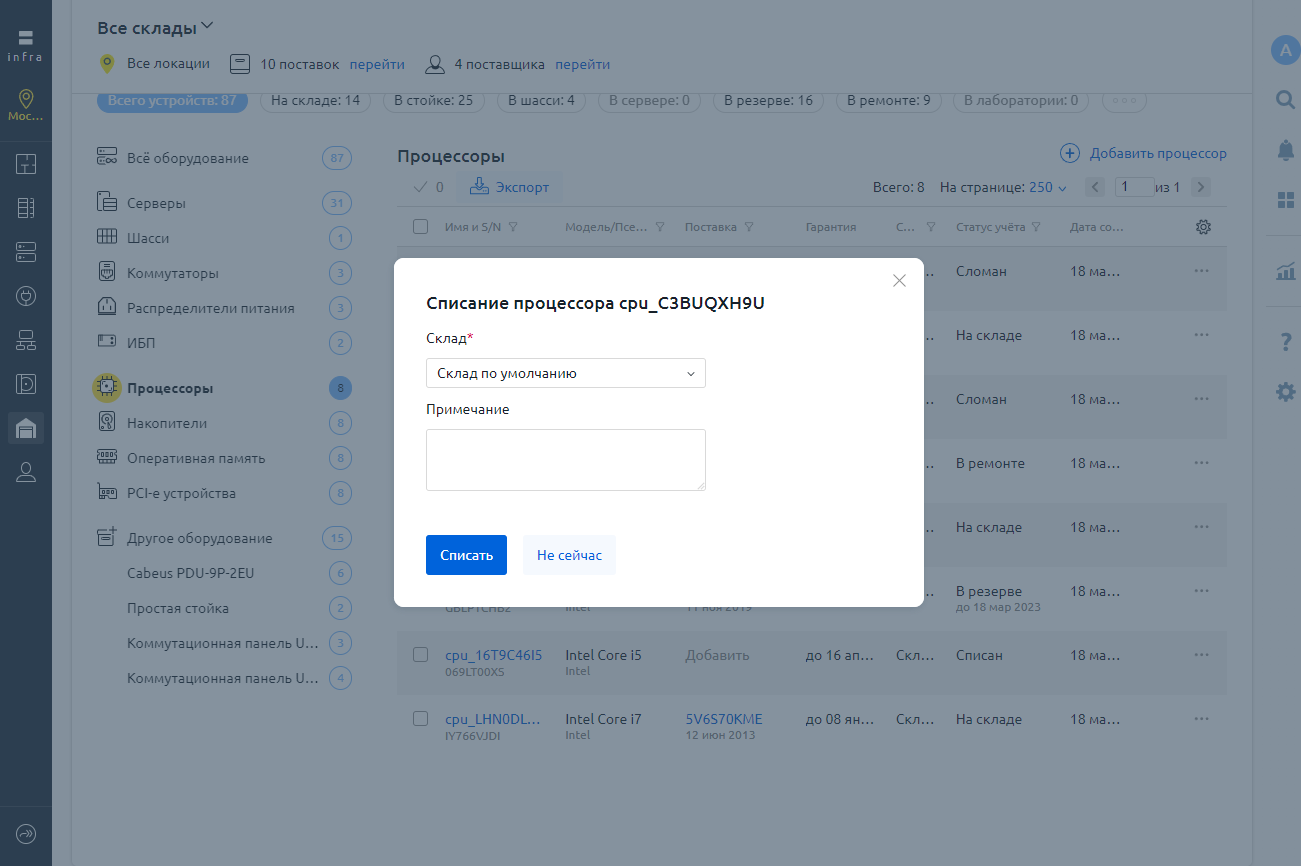Open help question mark icon
1301x866 pixels.
pos(1285,343)
